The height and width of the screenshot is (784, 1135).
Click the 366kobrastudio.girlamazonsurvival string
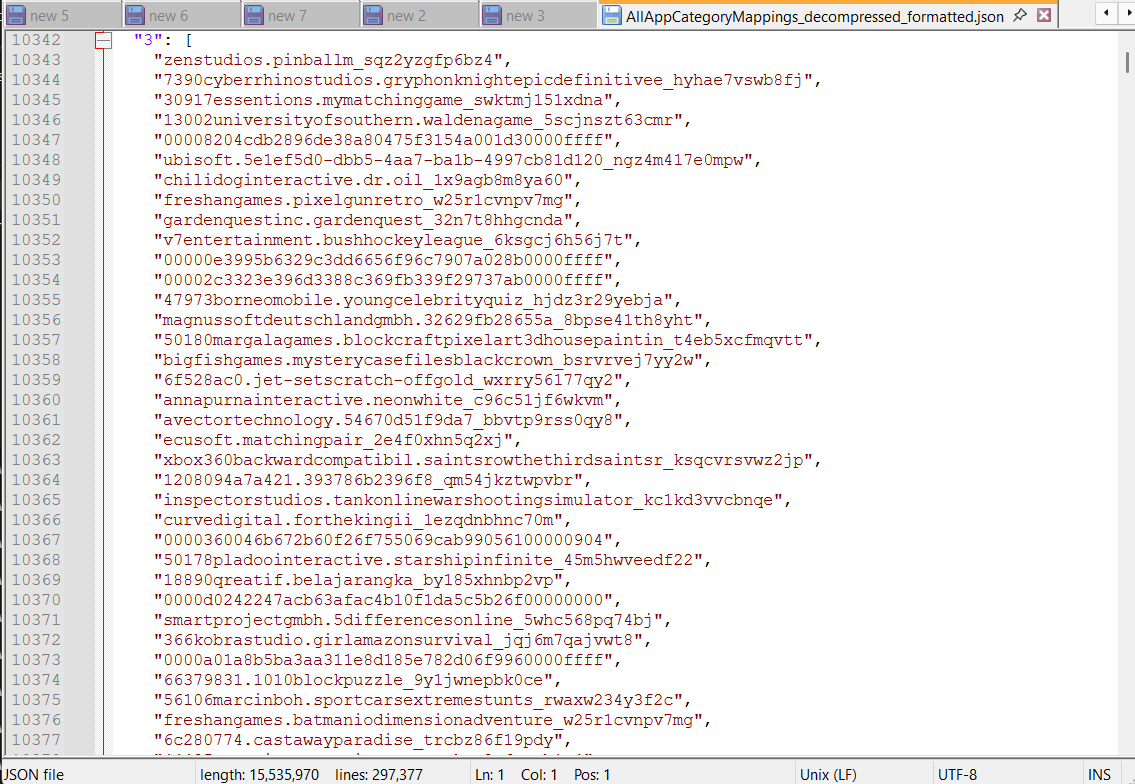(398, 640)
